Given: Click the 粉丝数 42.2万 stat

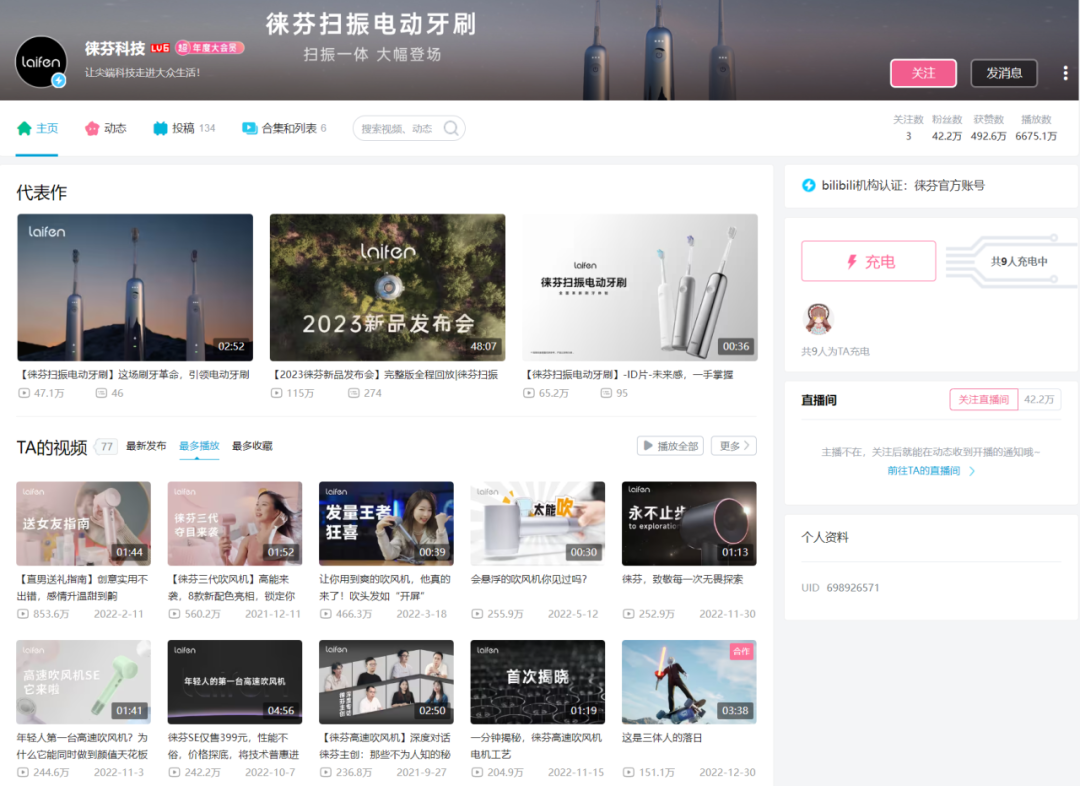Looking at the screenshot, I should click(x=946, y=128).
